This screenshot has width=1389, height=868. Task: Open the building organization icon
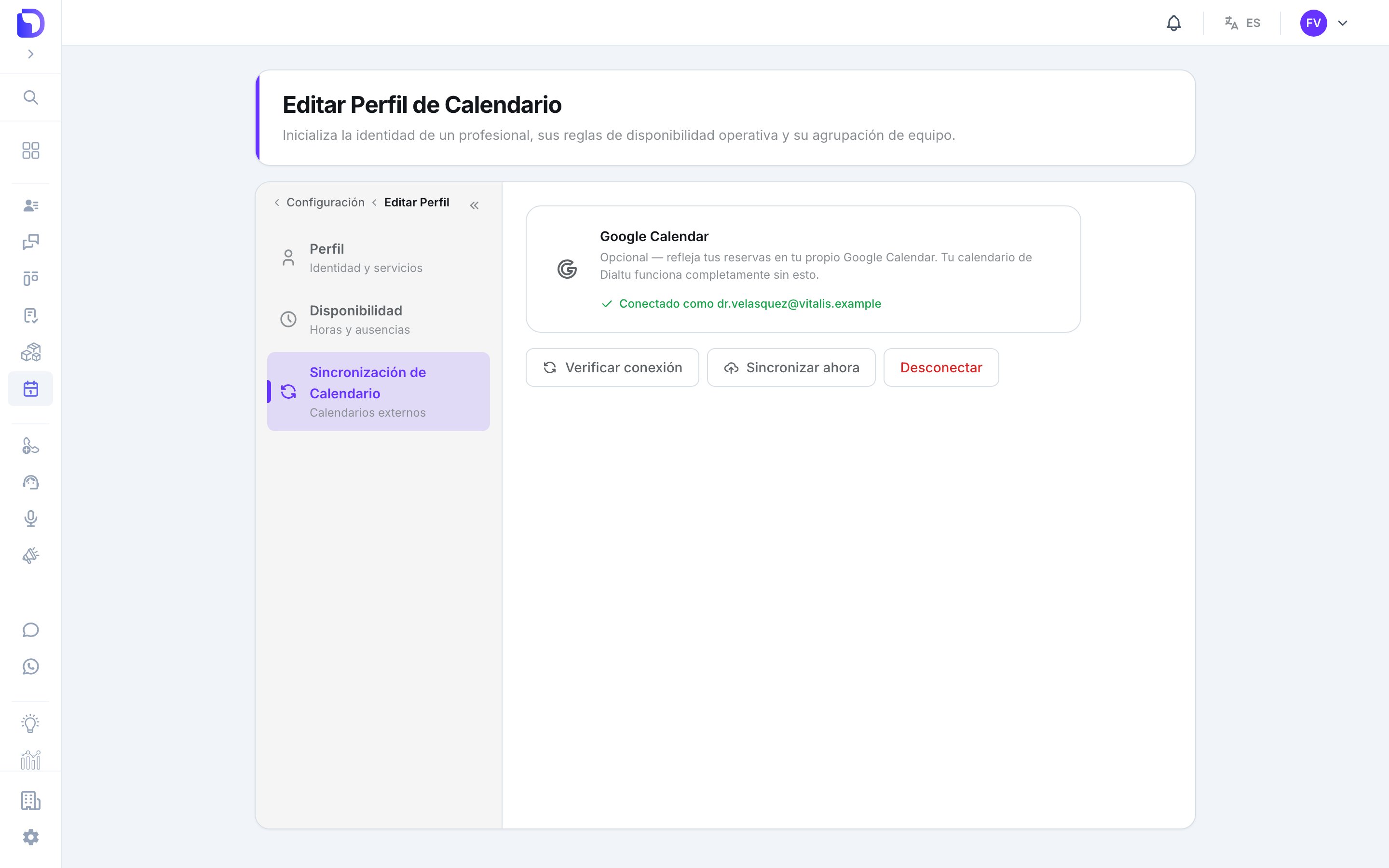click(30, 800)
